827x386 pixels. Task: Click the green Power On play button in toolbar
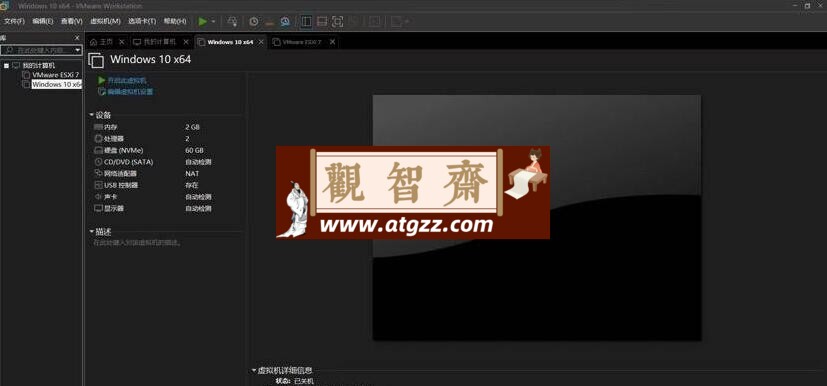203,22
